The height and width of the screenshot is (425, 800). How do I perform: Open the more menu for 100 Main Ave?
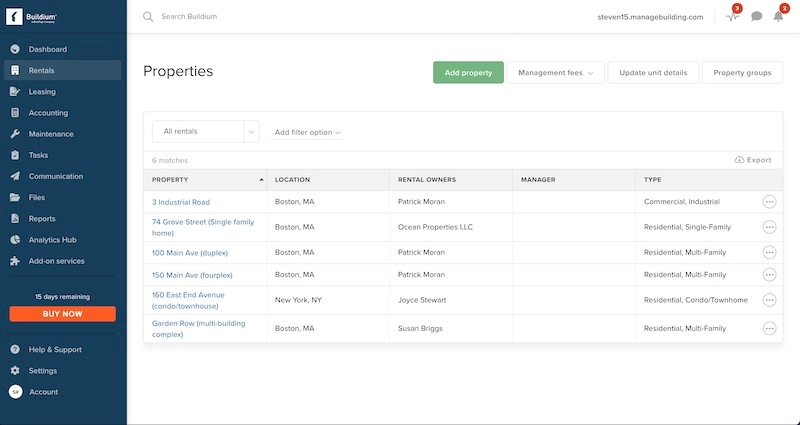click(x=769, y=252)
